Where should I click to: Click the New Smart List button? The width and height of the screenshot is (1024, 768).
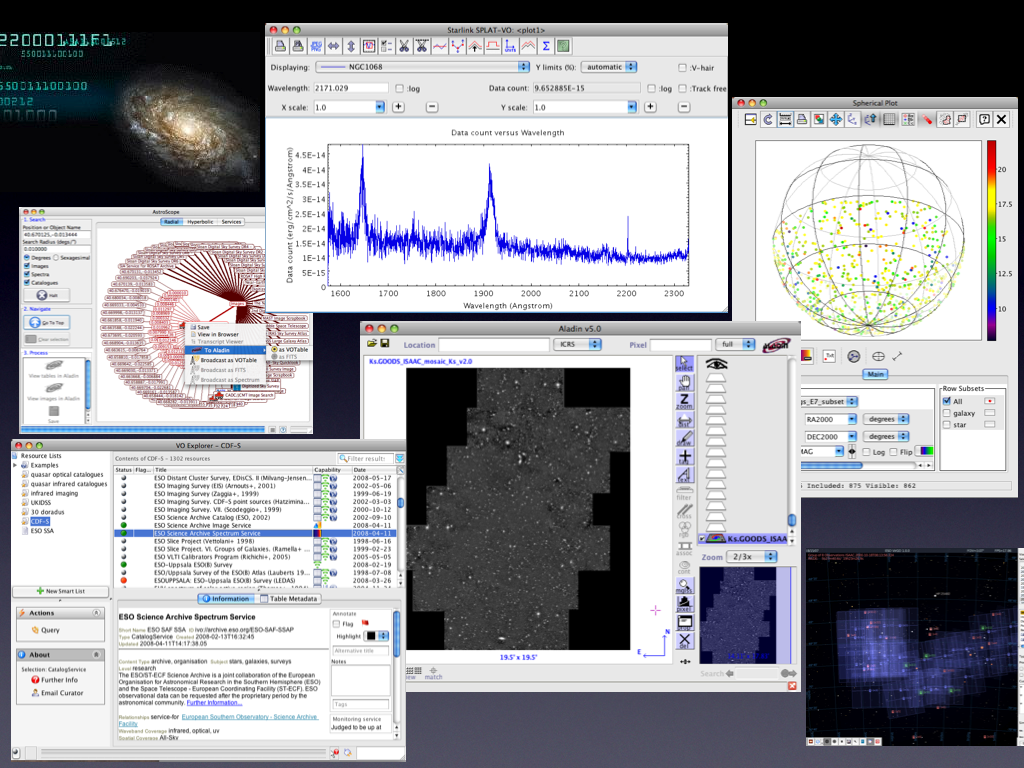[59, 592]
